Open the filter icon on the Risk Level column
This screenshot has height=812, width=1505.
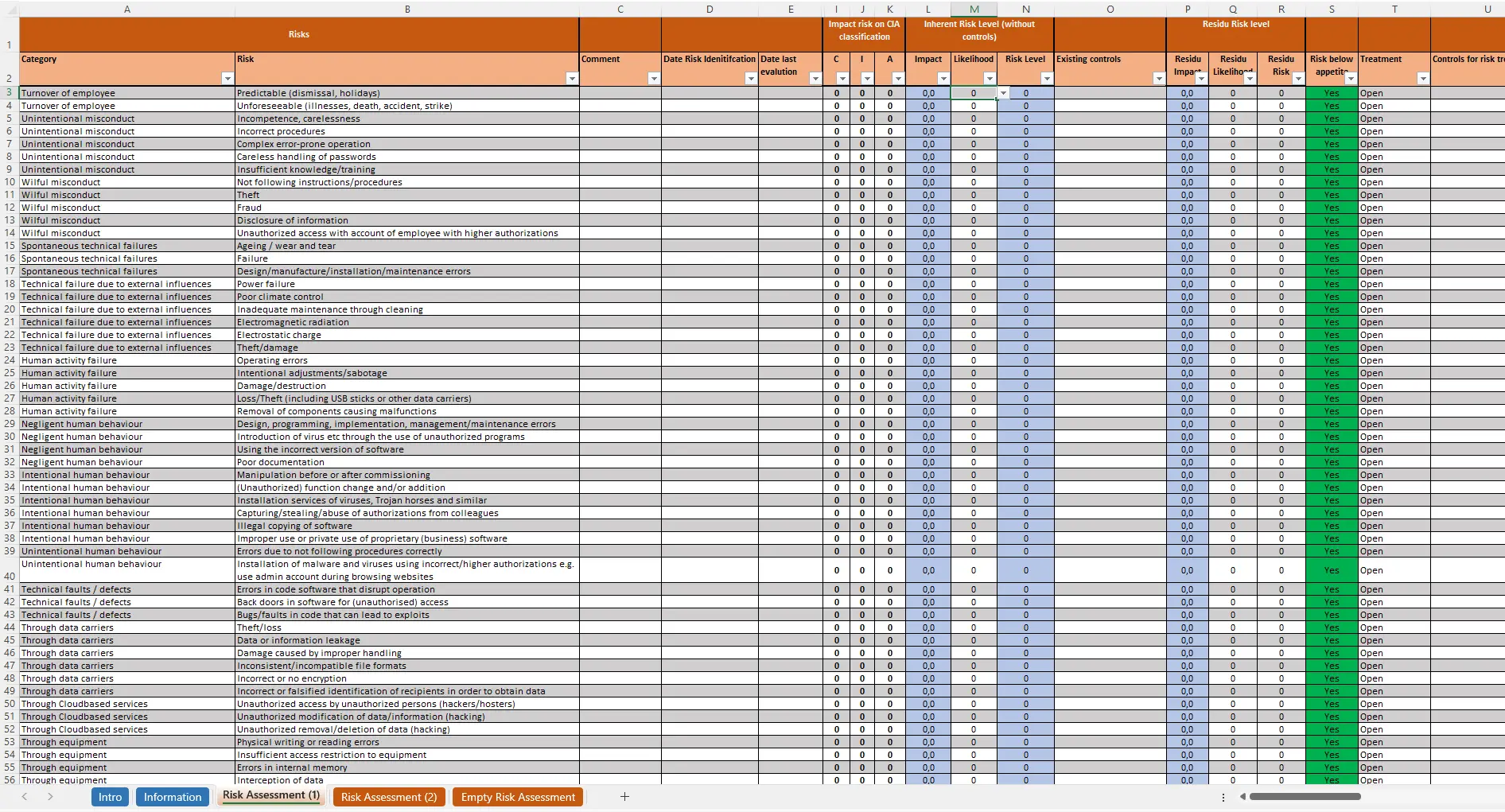point(1048,79)
